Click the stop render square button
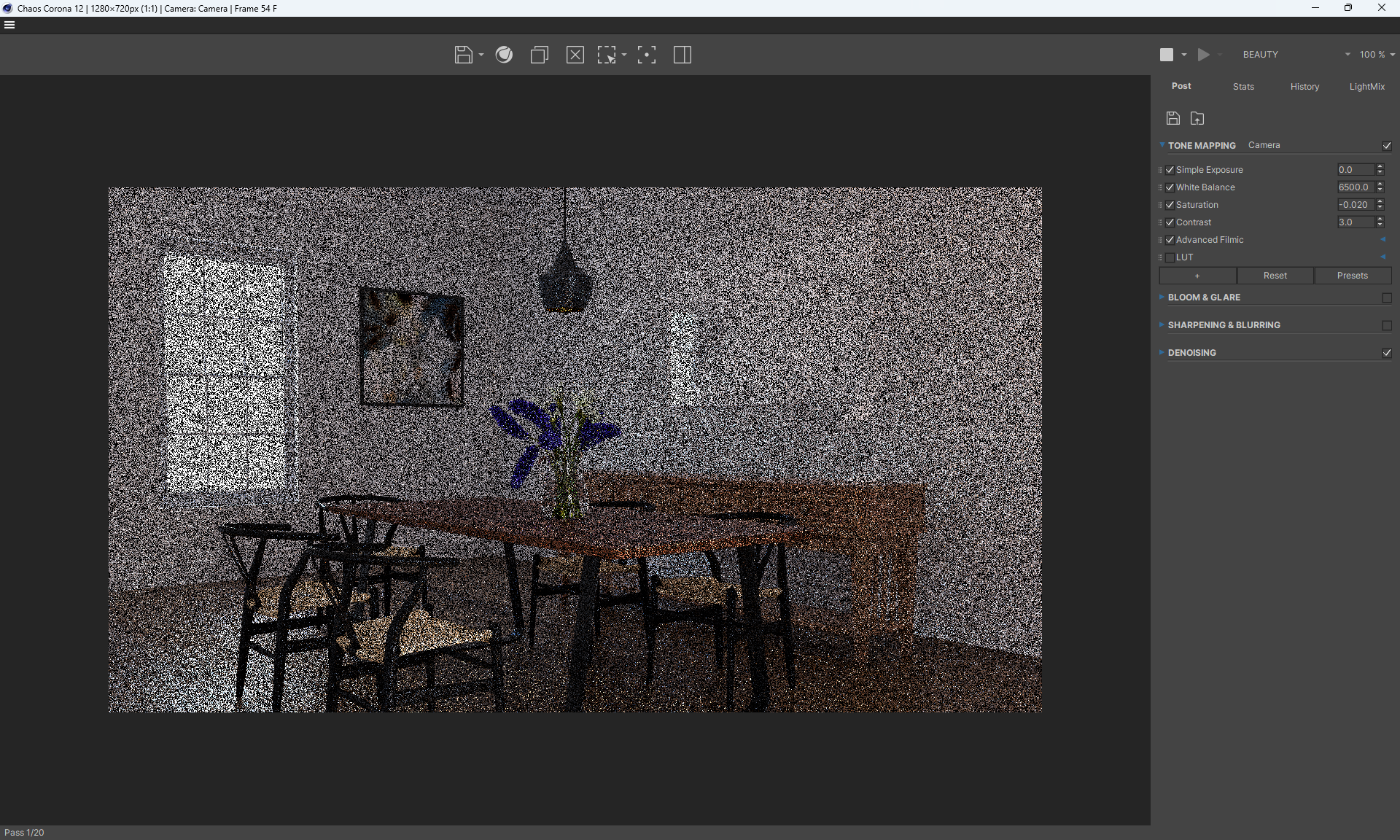Screen dimensions: 1400x840 pyautogui.click(x=1167, y=55)
